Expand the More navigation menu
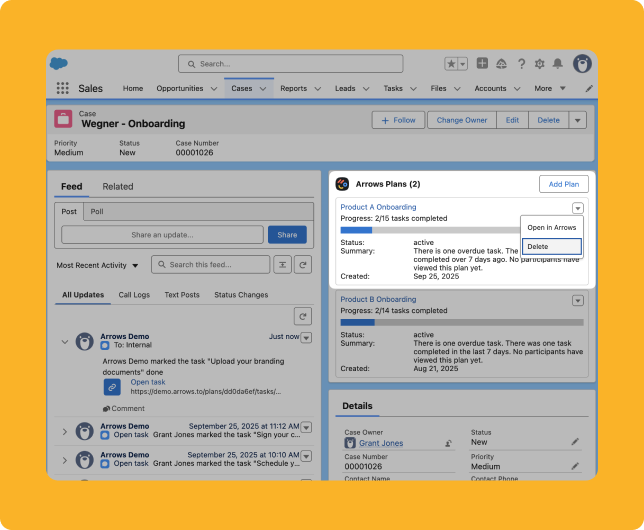The image size is (644, 530). [x=550, y=88]
